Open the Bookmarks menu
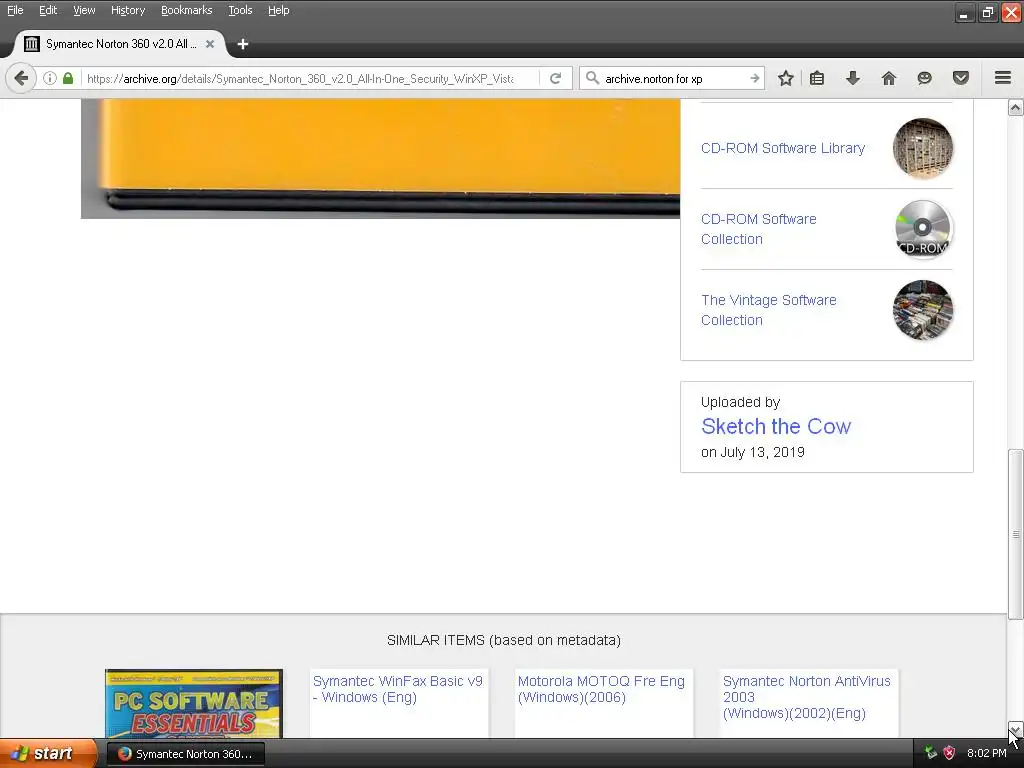The height and width of the screenshot is (768, 1024). (186, 10)
